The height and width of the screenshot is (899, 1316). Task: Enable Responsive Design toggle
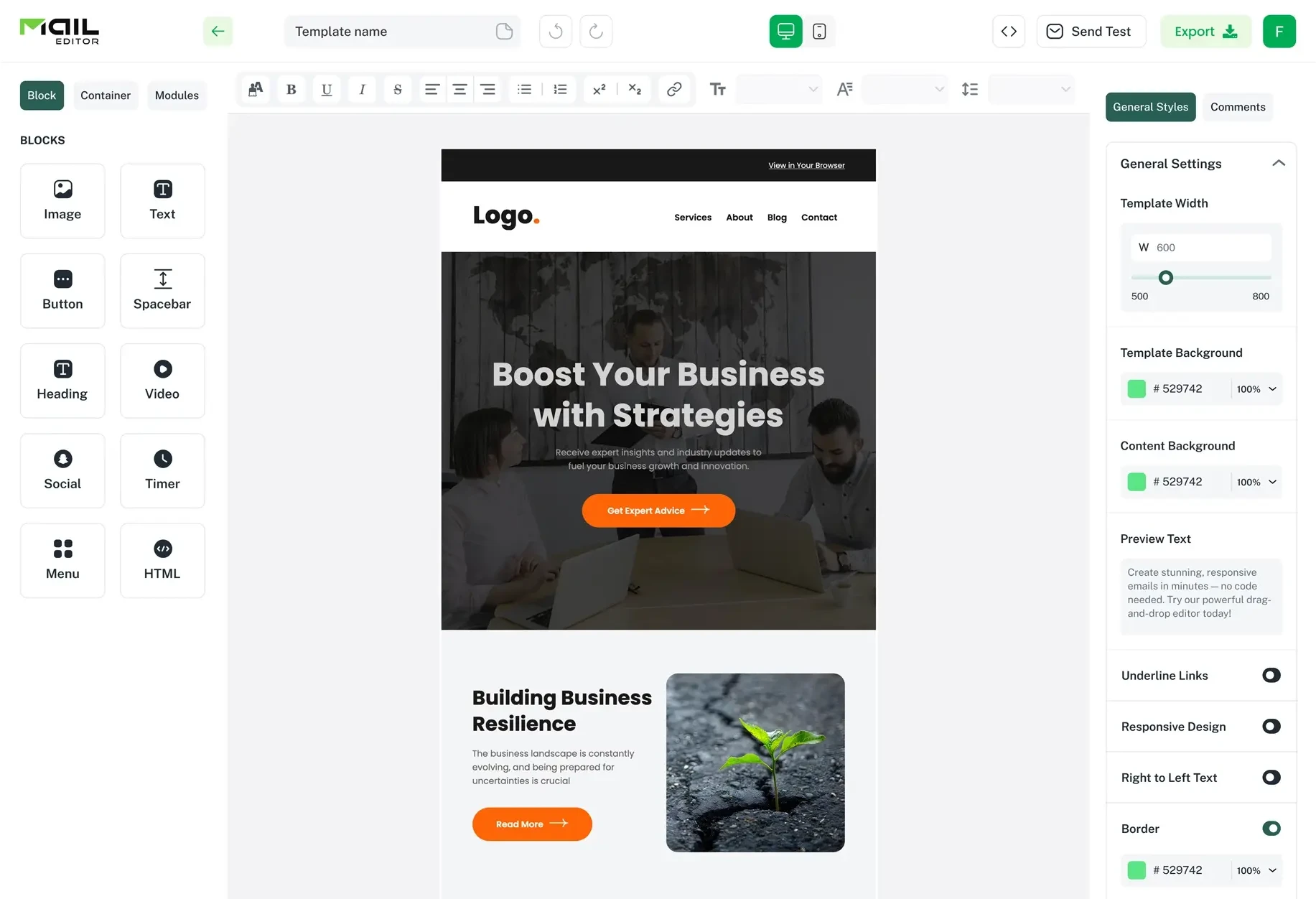1271,726
